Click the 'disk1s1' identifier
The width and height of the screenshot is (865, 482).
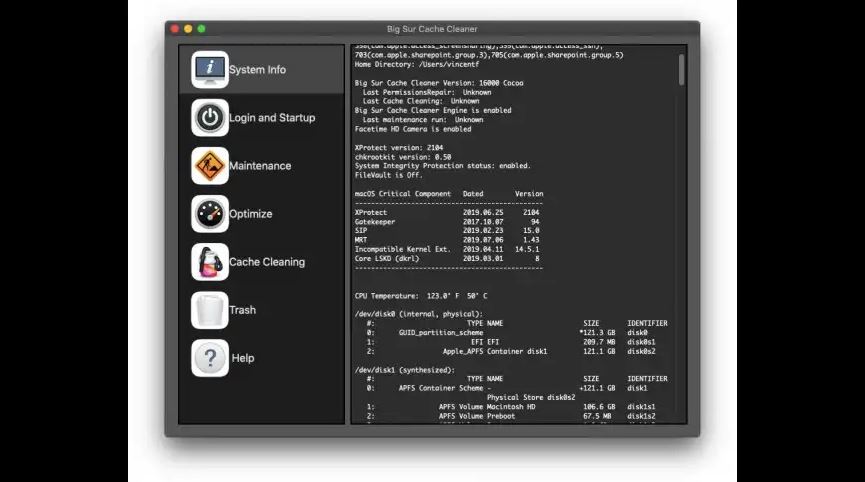click(641, 407)
